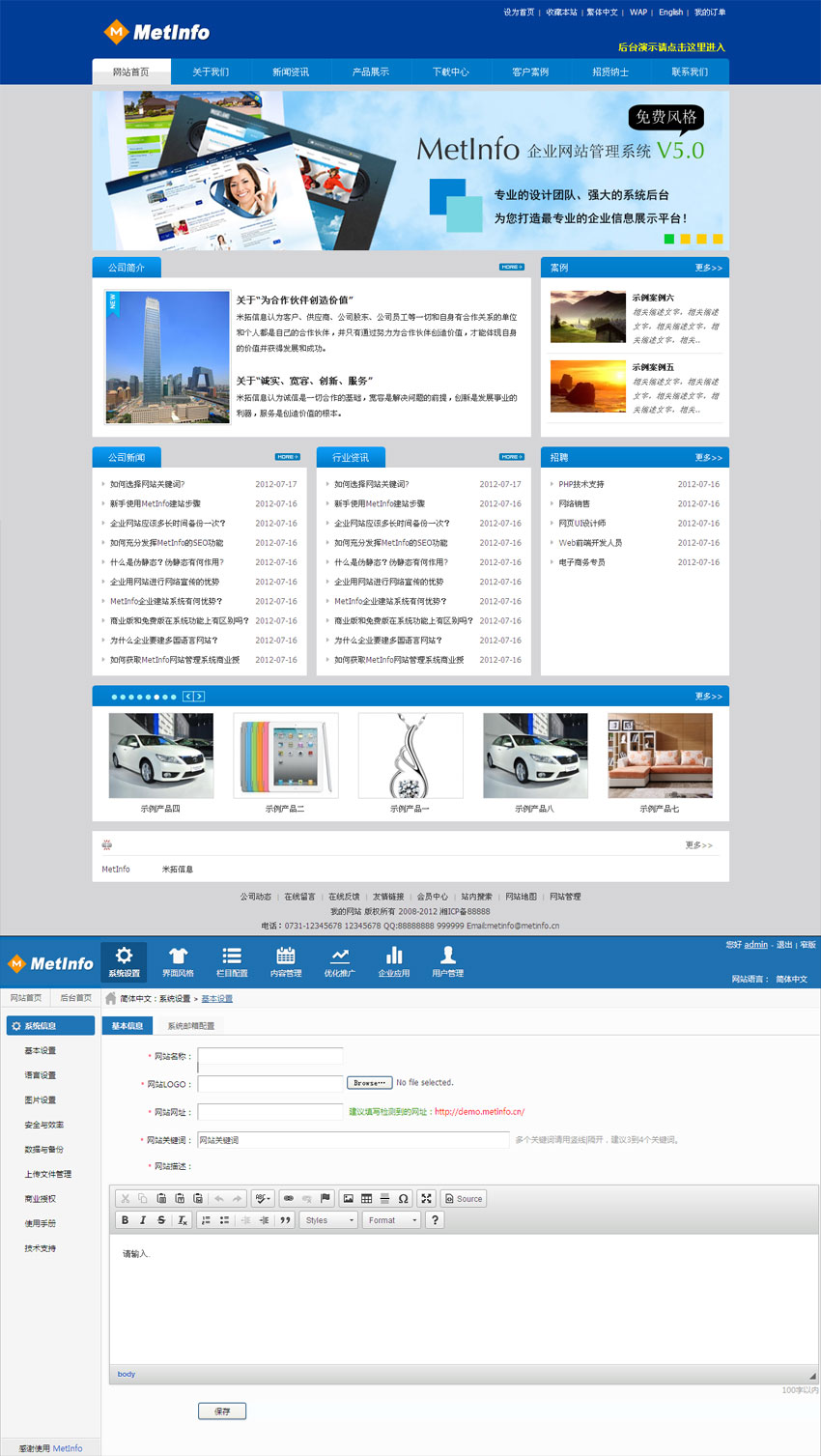
Task: Toggle editor maximize mode
Action: [426, 1198]
